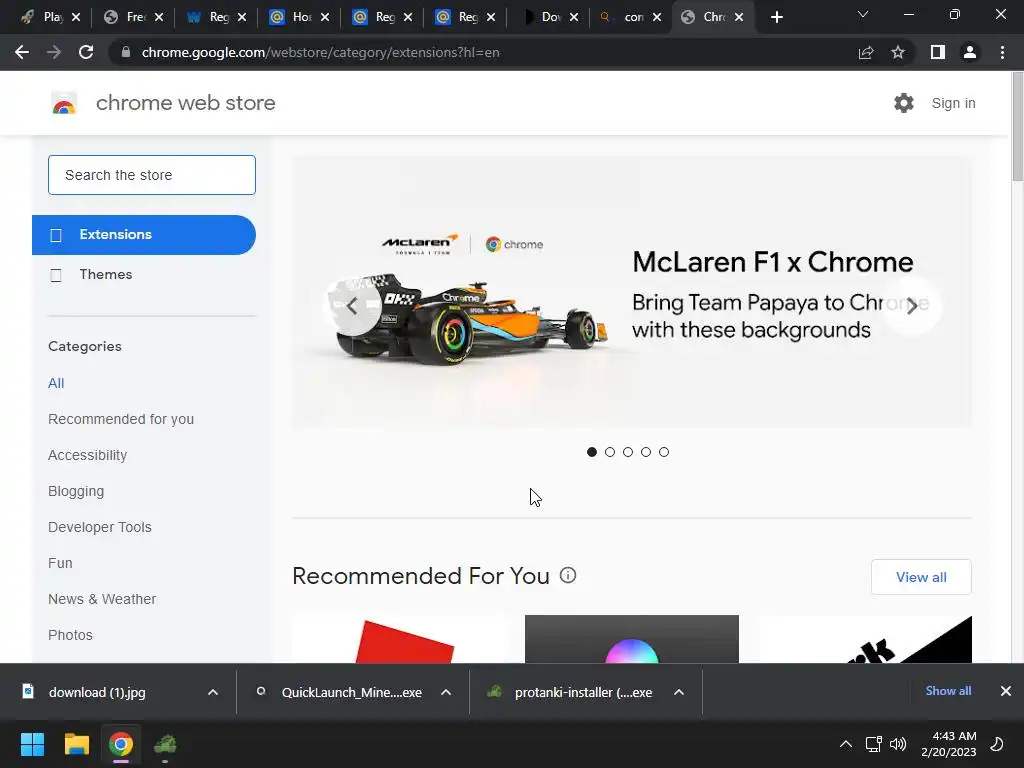Image resolution: width=1024 pixels, height=768 pixels.
Task: Reload the current page
Action: tap(86, 52)
